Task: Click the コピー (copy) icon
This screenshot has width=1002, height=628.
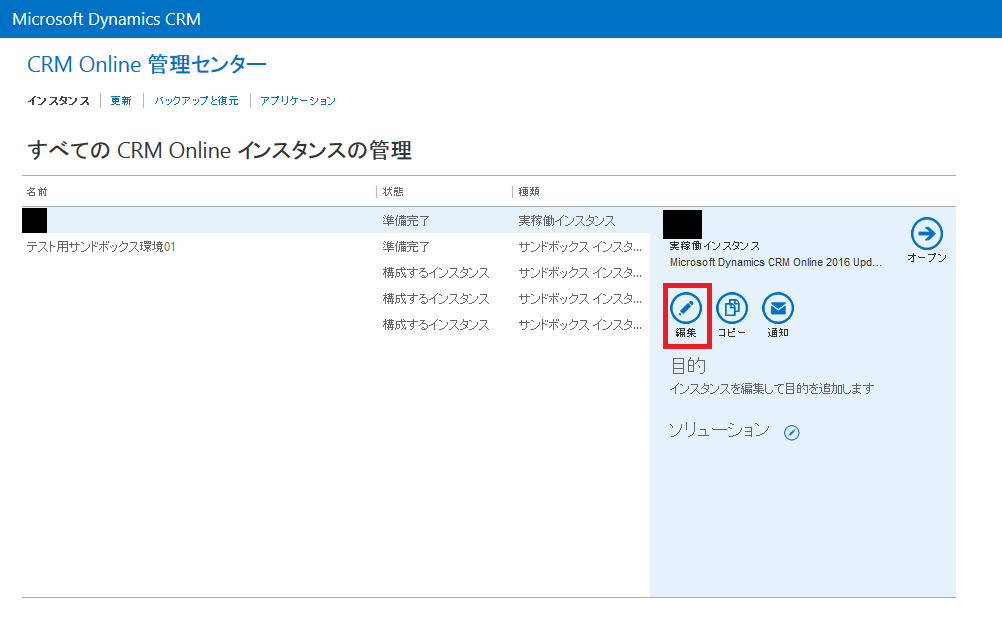Action: click(732, 309)
